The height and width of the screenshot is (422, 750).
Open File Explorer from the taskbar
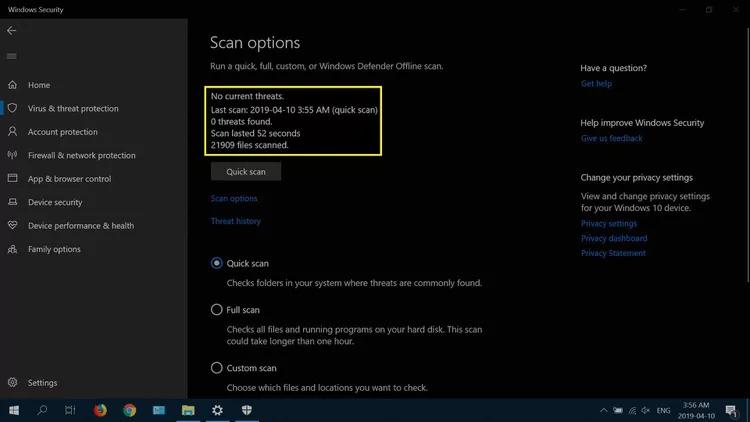[188, 410]
